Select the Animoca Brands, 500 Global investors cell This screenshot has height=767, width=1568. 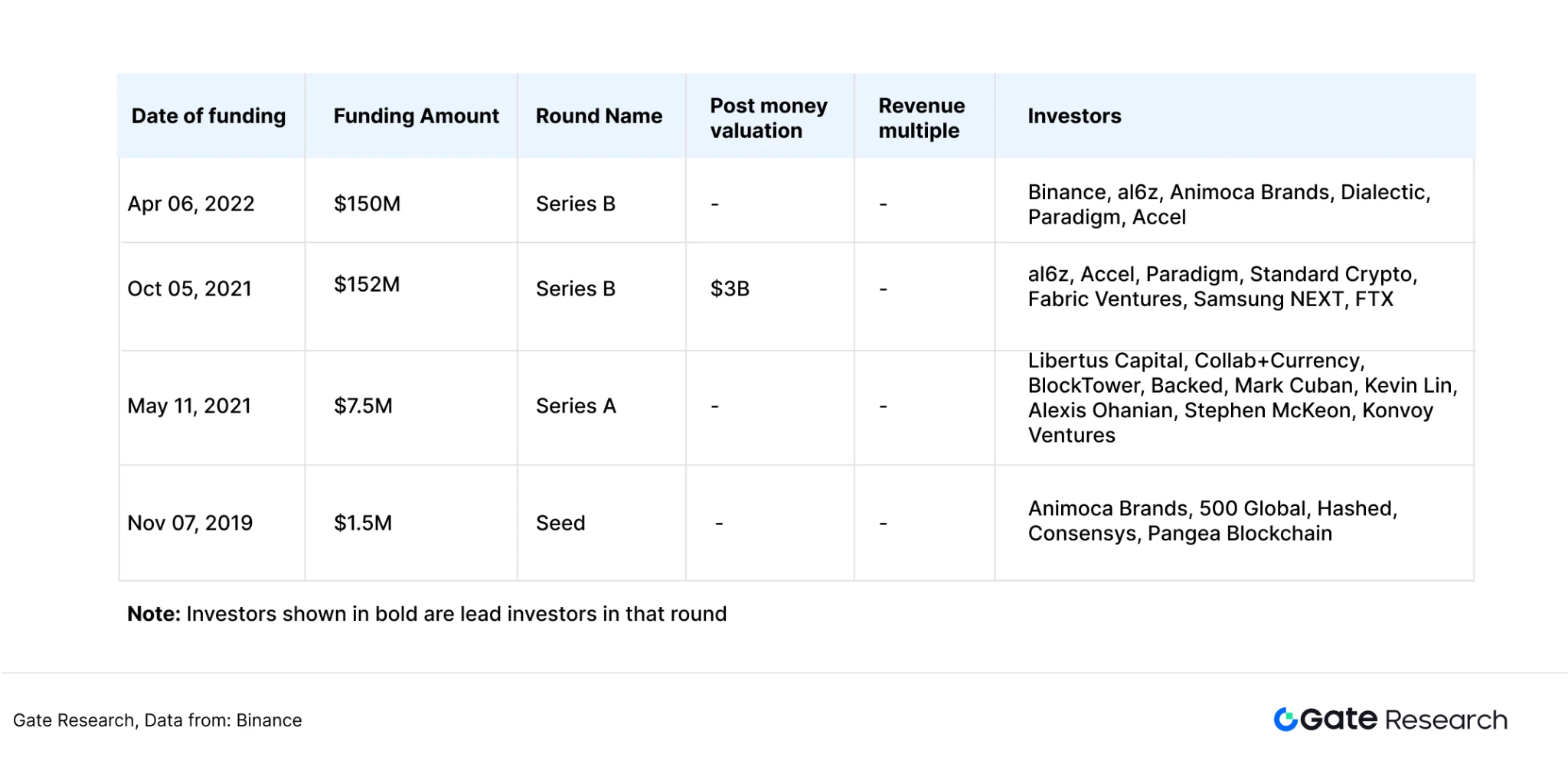tap(1212, 521)
